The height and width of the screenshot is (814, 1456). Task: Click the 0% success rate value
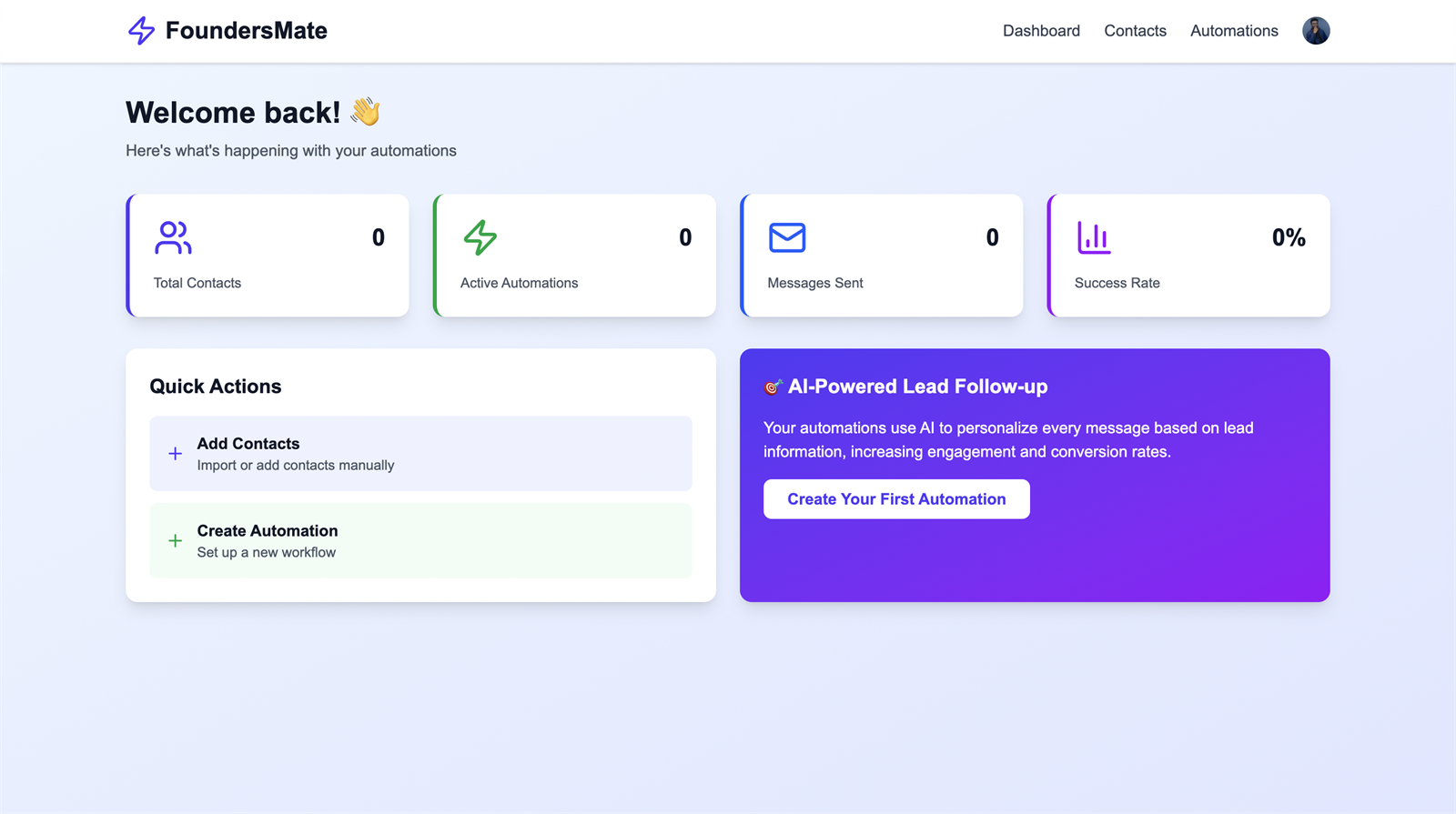coord(1289,237)
